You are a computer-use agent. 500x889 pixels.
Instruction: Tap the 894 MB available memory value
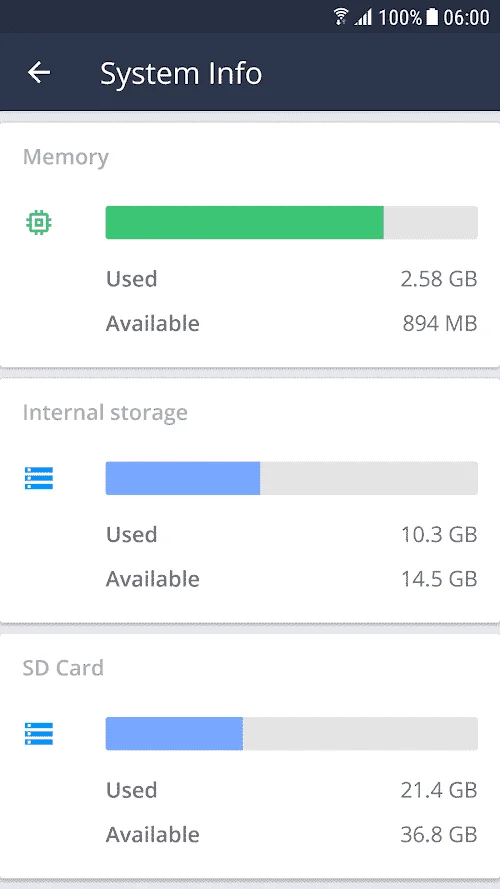[440, 324]
